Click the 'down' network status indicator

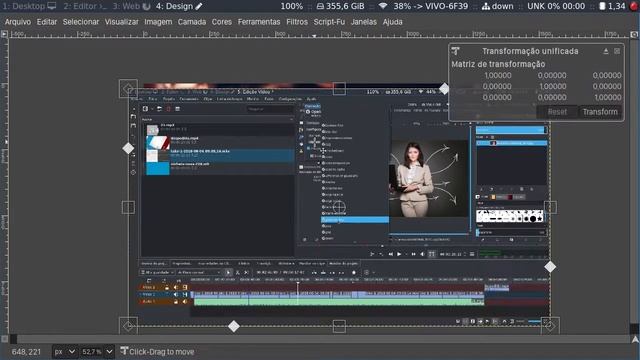[498, 6]
